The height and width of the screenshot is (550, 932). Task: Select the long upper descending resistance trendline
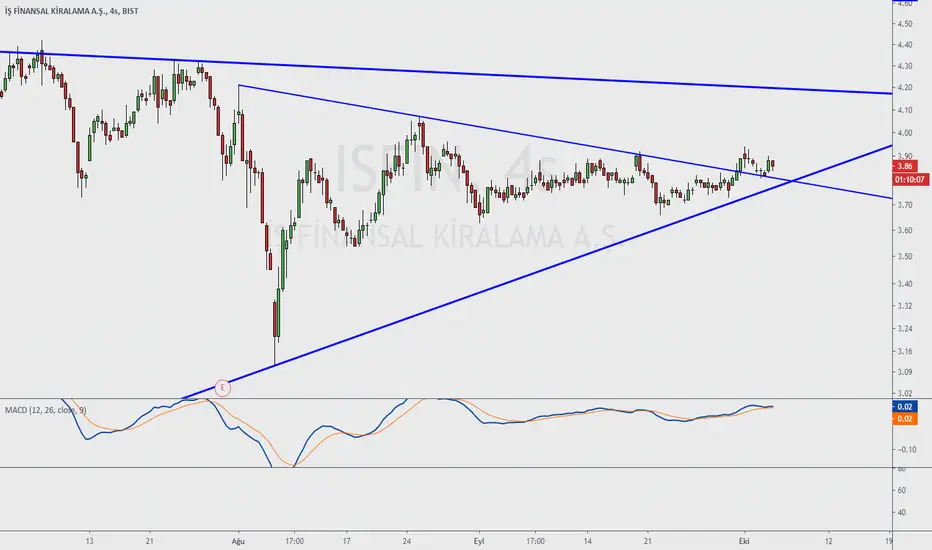coord(446,73)
